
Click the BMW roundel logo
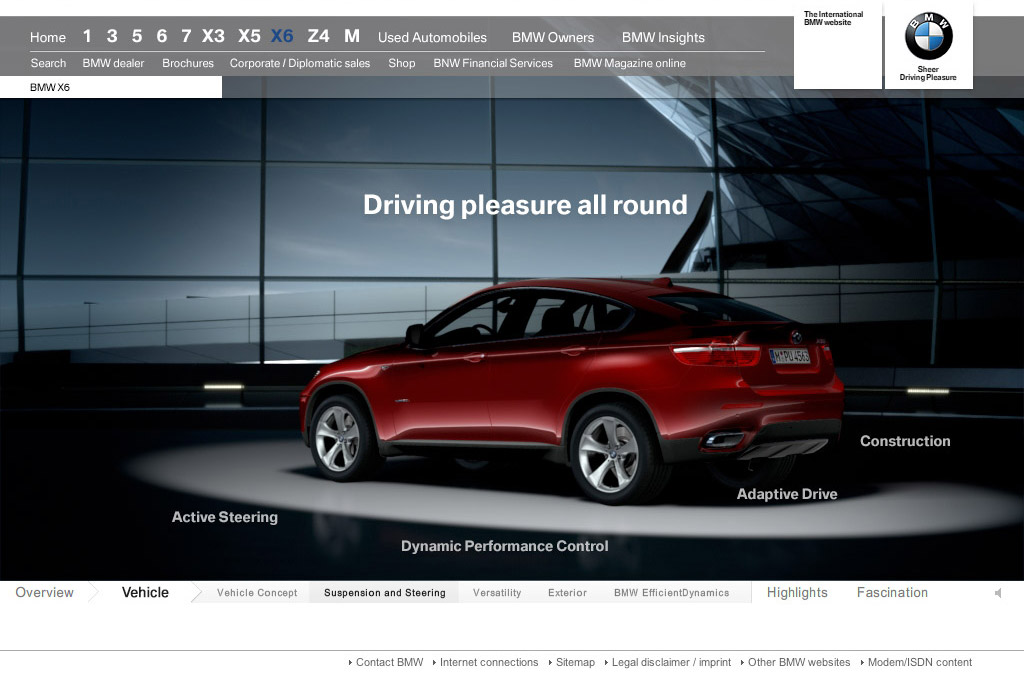[x=929, y=36]
